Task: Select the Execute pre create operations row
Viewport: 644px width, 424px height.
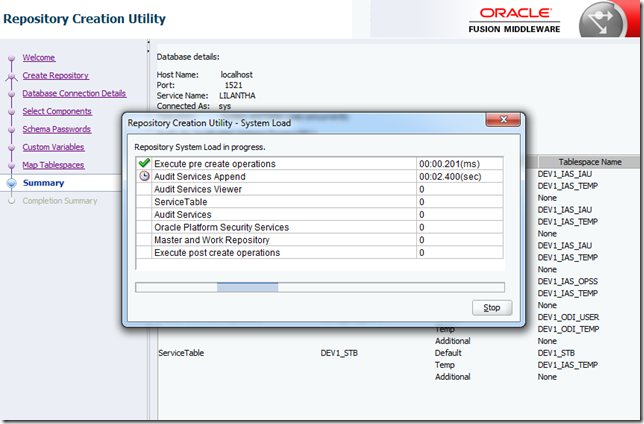Action: 320,164
